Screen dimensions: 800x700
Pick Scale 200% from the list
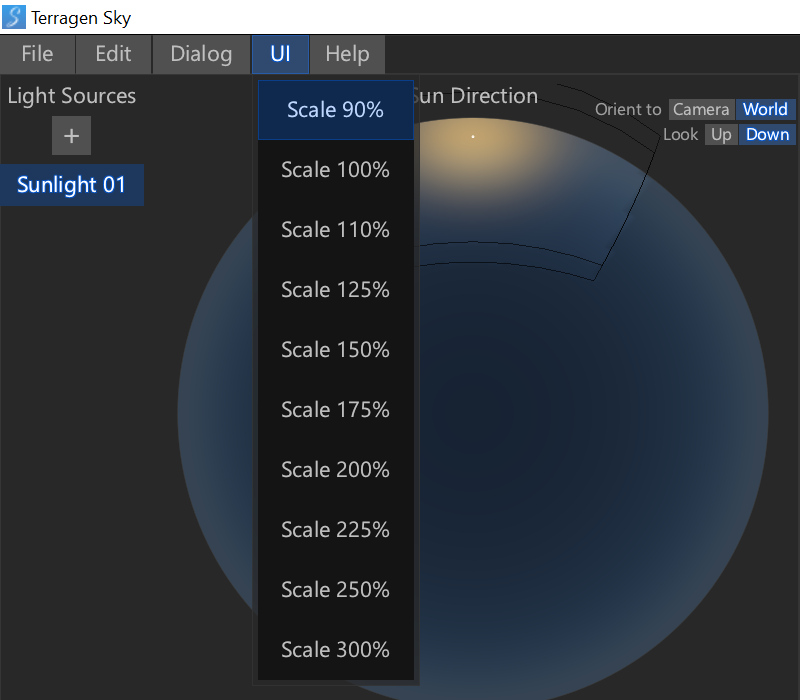[335, 470]
